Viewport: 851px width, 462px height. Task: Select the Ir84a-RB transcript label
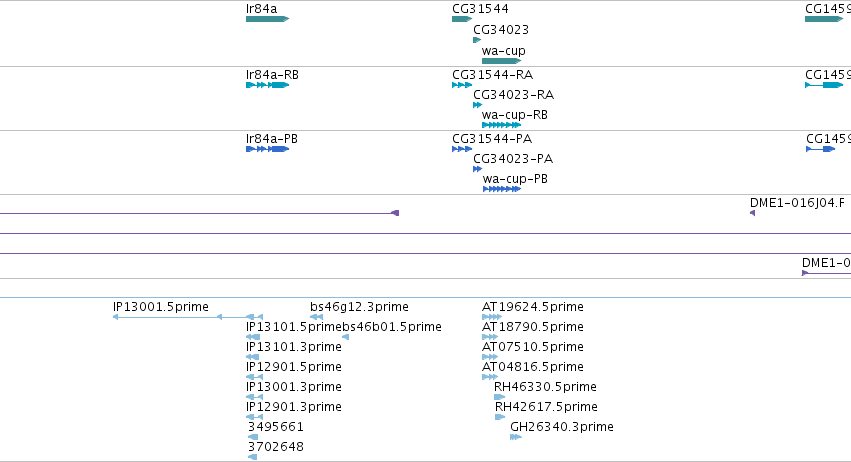tap(272, 75)
